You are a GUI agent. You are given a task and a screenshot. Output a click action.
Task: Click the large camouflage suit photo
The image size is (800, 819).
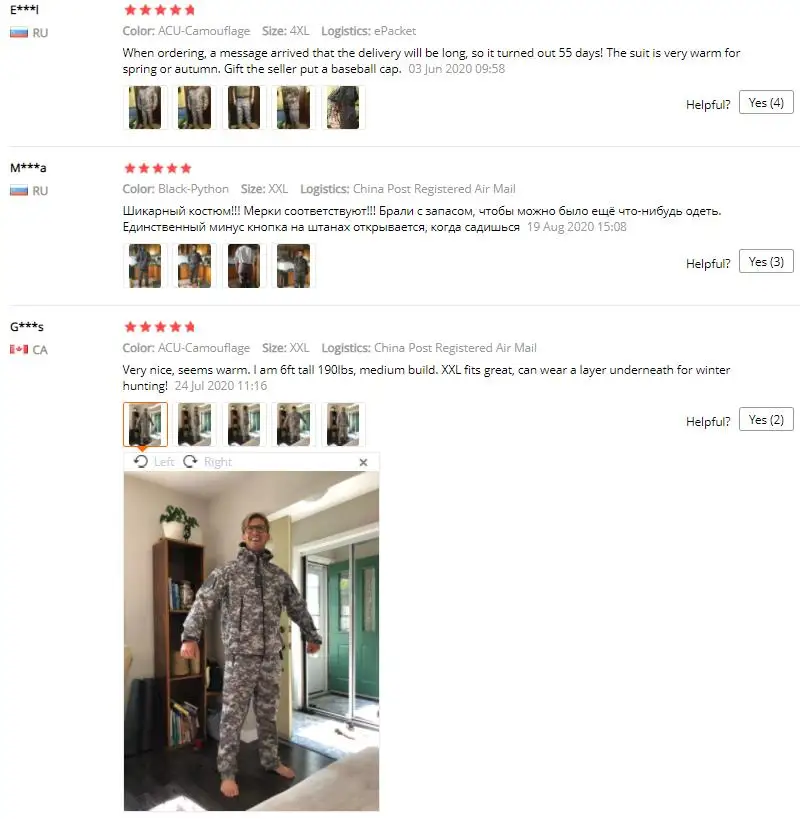252,641
